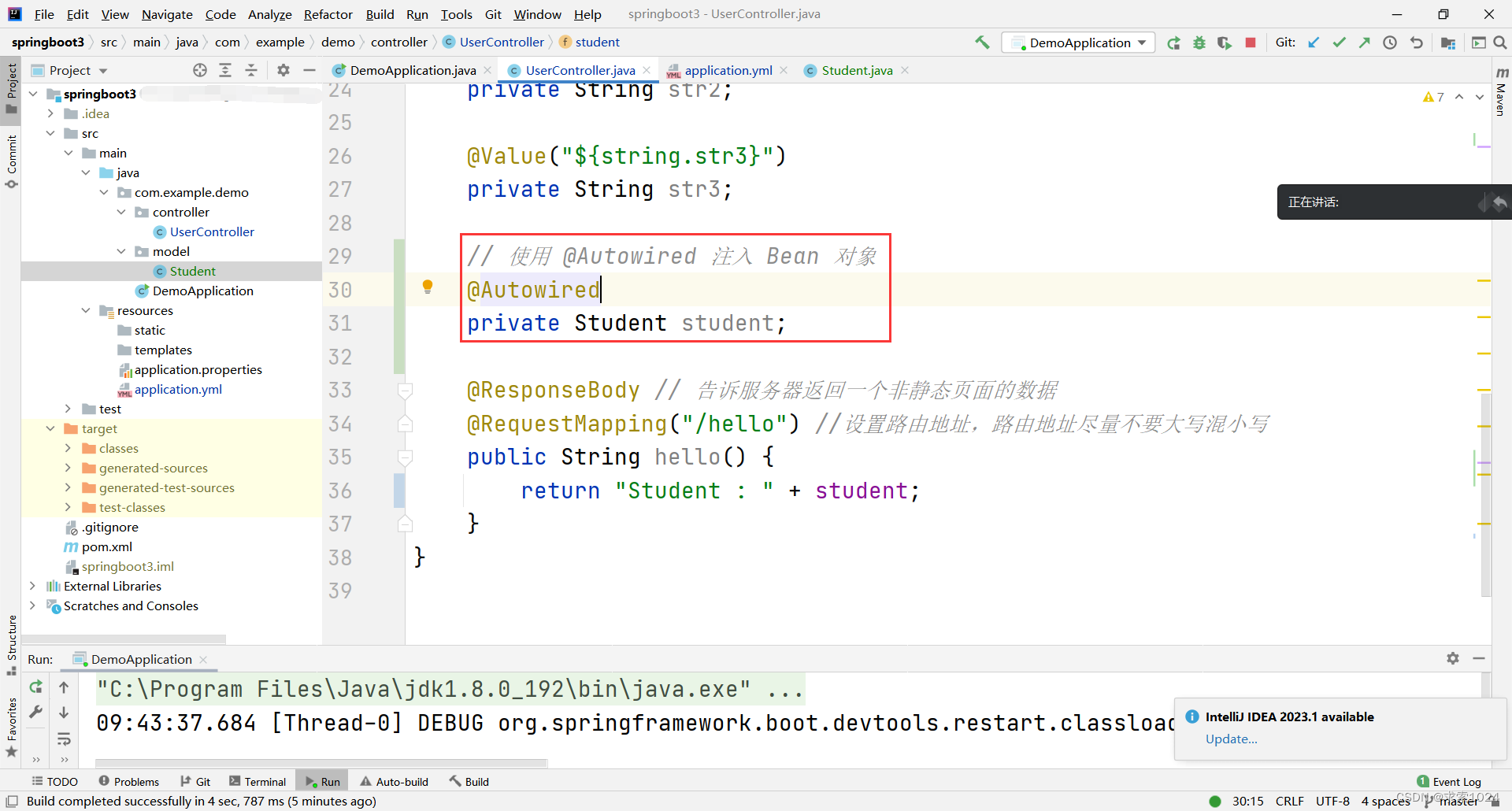1512x811 pixels.
Task: Expand the test folder
Action: [68, 409]
